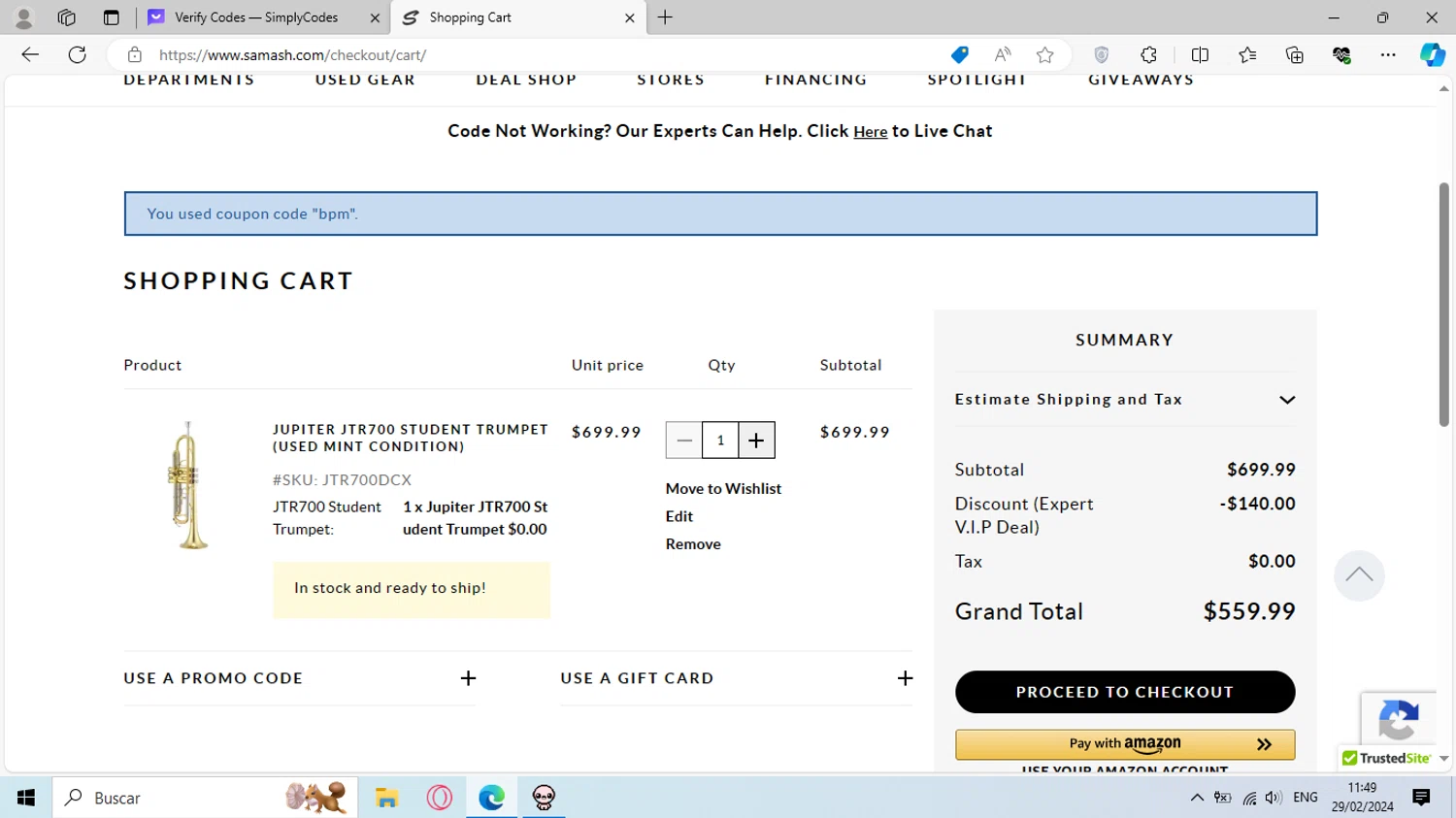Increase quantity with plus button
The height and width of the screenshot is (818, 1456).
coord(756,441)
